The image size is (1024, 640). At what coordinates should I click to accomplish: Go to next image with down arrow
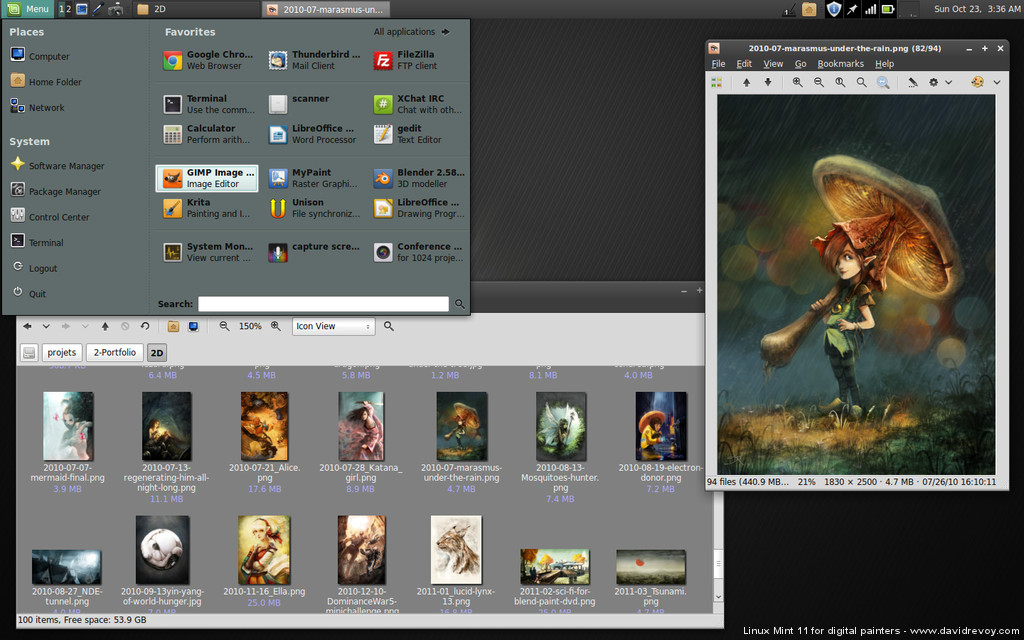768,82
